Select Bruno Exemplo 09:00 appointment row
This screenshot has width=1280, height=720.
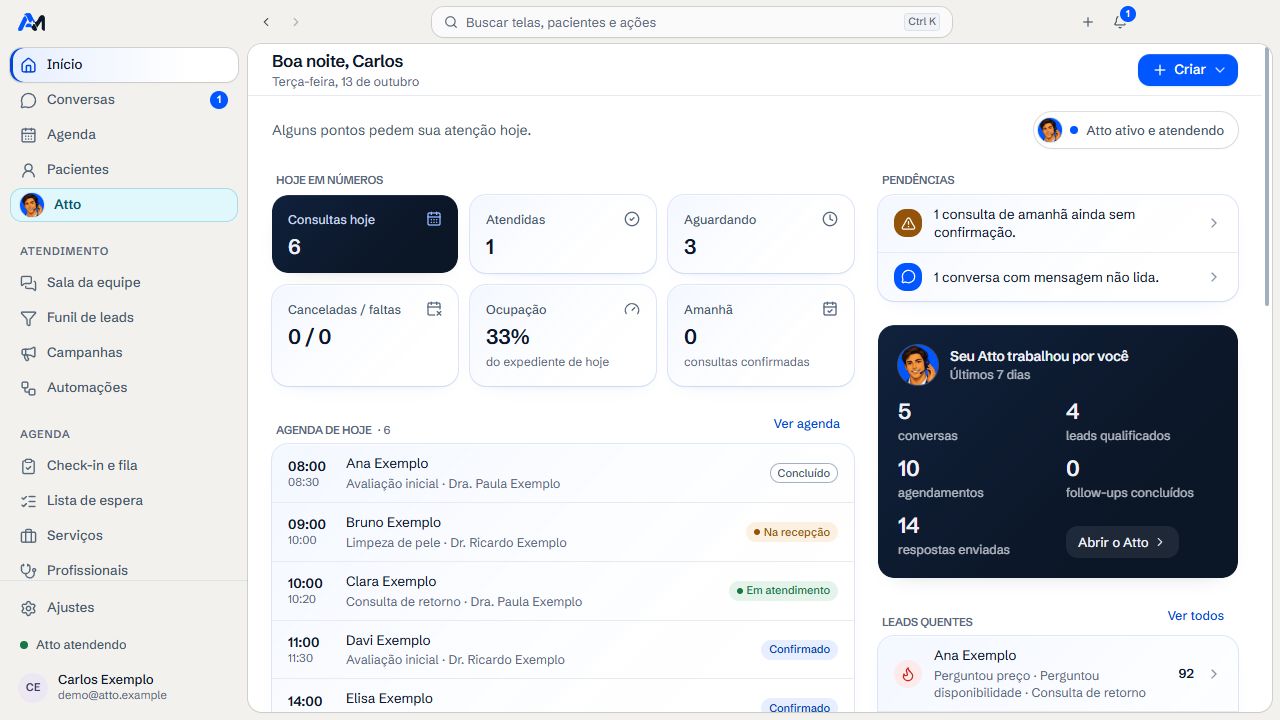pyautogui.click(x=563, y=532)
